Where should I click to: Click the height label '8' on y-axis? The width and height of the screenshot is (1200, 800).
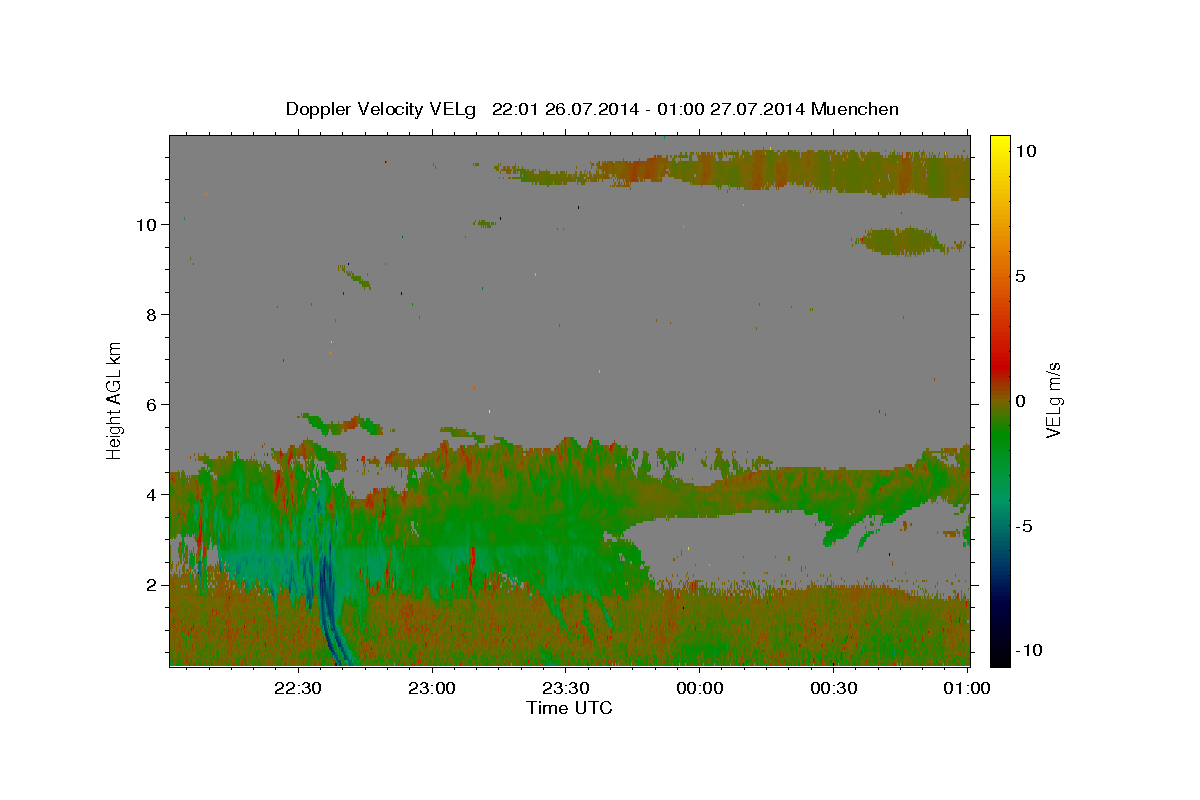tap(152, 315)
